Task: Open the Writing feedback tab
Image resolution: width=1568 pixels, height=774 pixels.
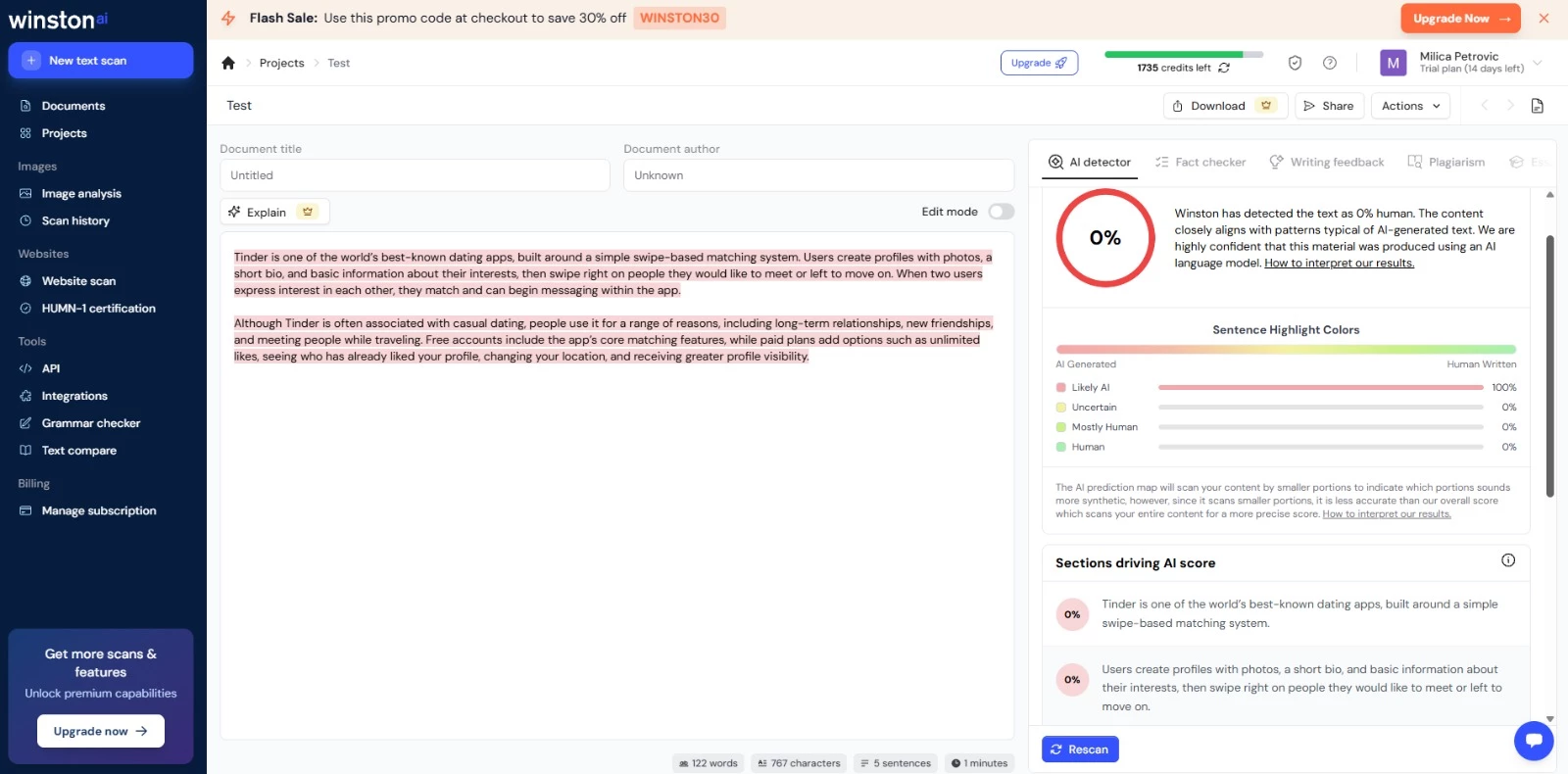Action: pyautogui.click(x=1327, y=162)
